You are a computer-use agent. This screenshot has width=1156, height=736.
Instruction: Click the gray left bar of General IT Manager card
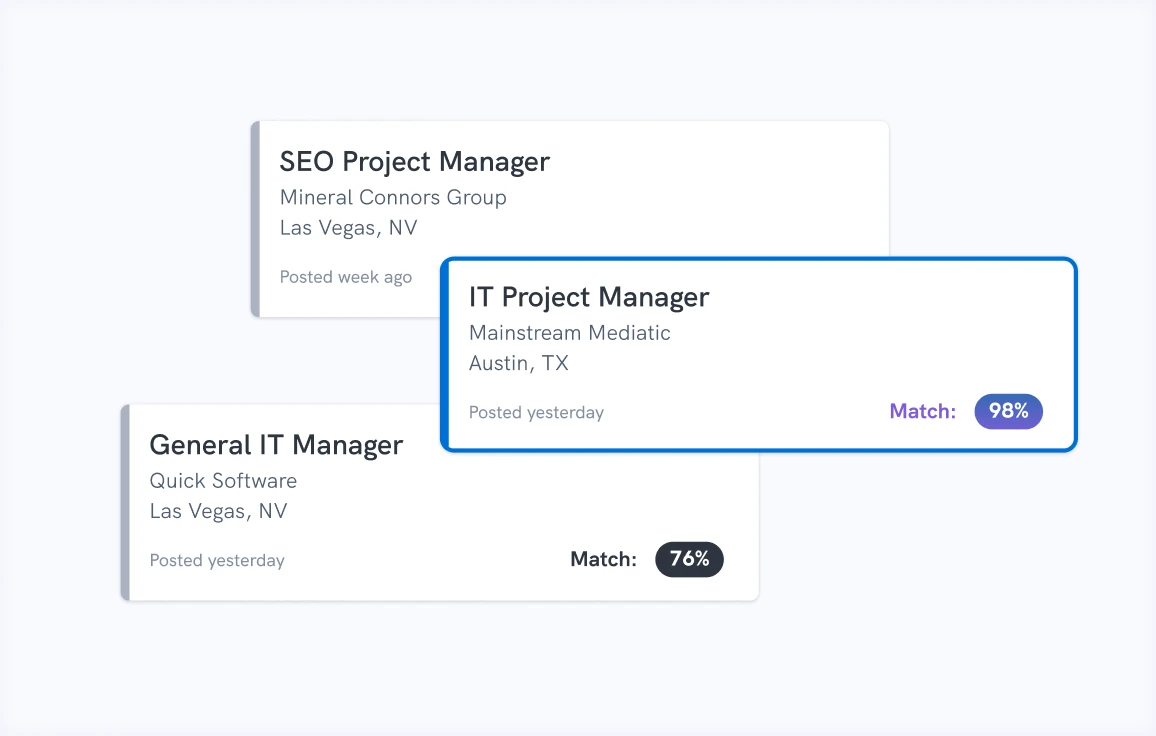tap(125, 502)
